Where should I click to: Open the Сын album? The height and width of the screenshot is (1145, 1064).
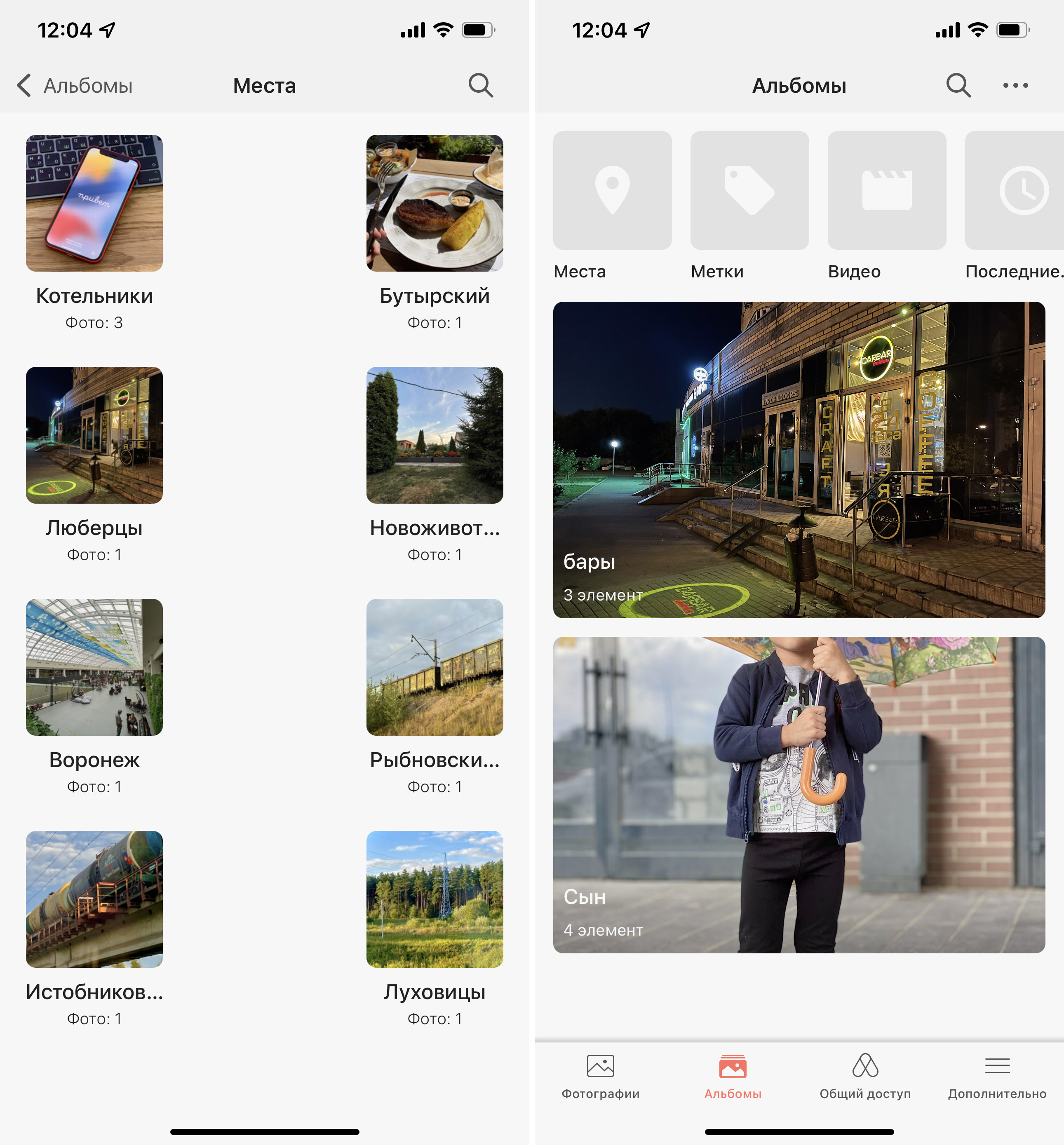[799, 794]
